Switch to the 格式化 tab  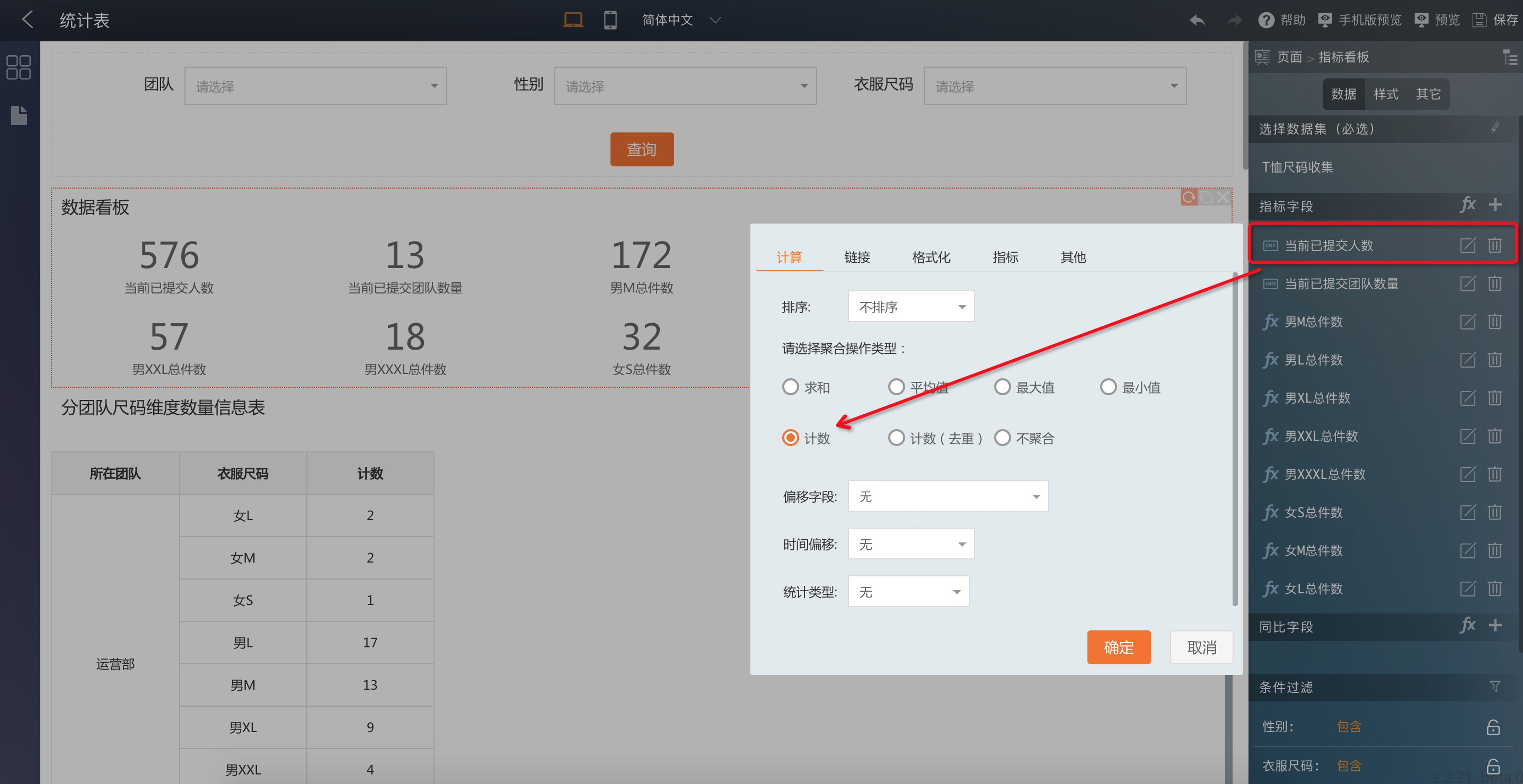tap(931, 257)
